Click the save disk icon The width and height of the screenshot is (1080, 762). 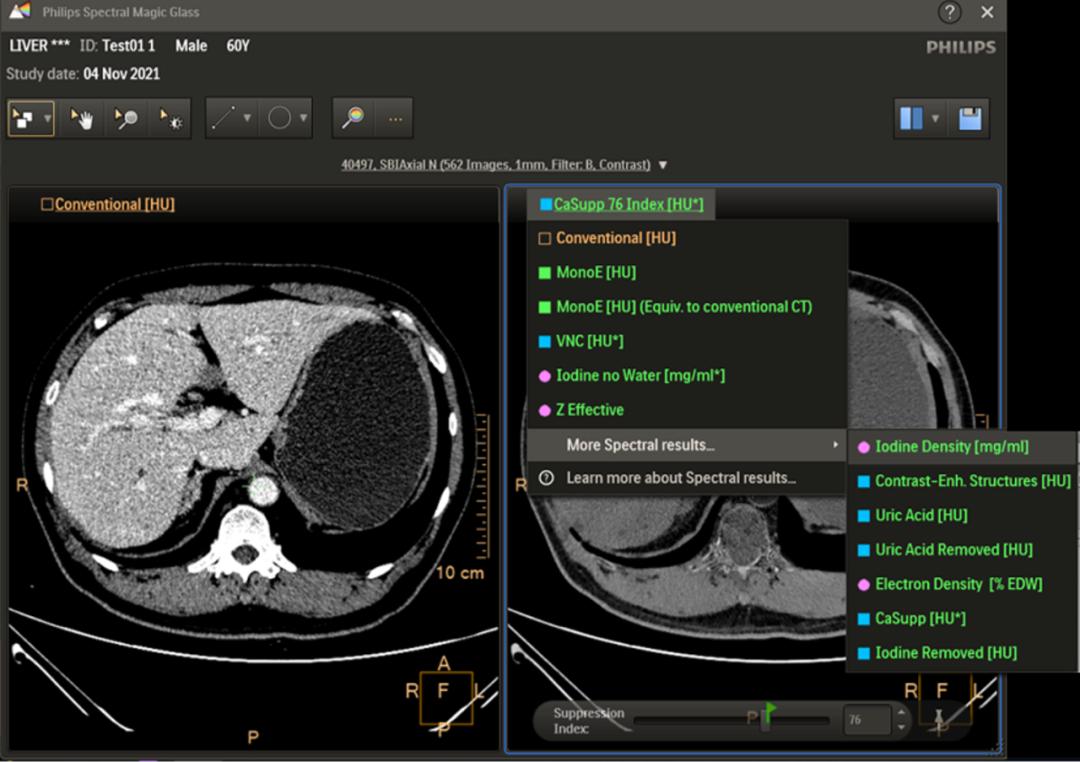pos(969,119)
